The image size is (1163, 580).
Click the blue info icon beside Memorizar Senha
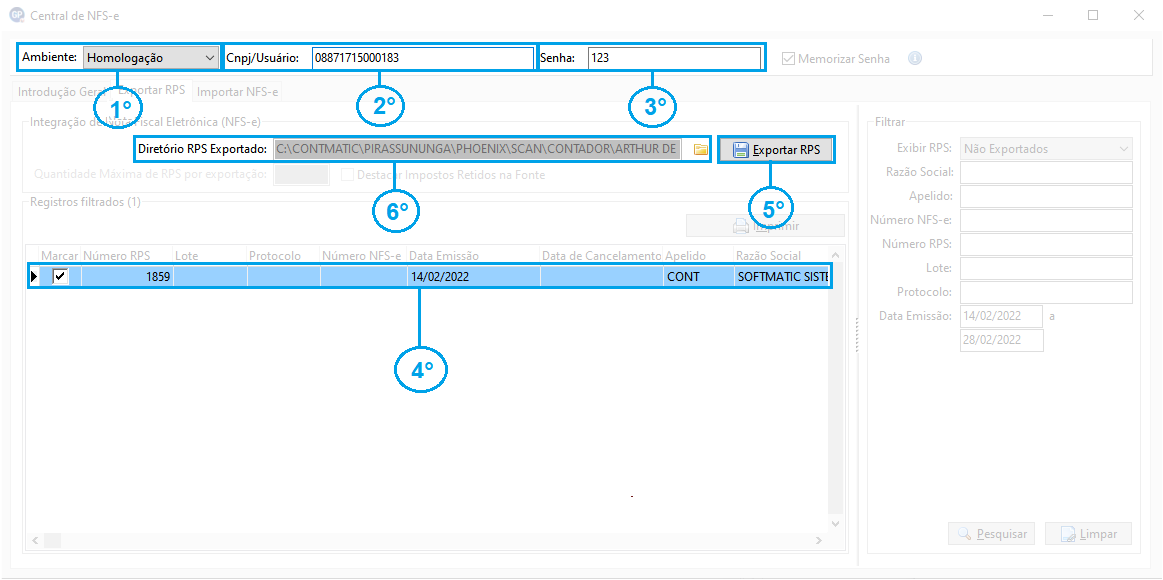915,58
